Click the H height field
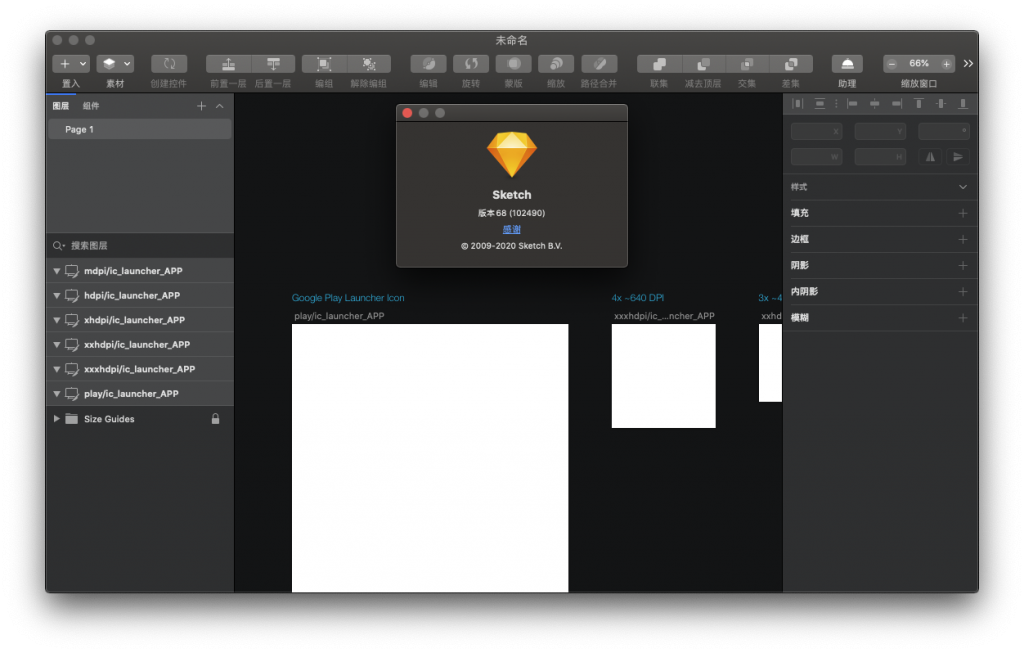1024x653 pixels. coord(880,157)
